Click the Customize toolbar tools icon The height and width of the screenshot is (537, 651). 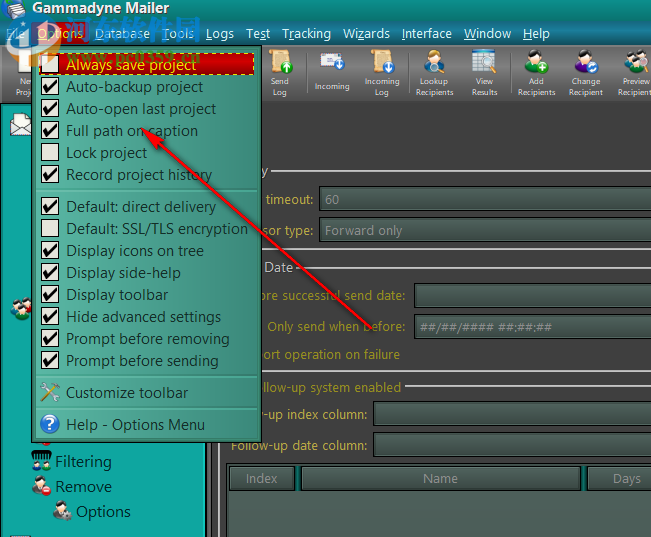coord(50,392)
